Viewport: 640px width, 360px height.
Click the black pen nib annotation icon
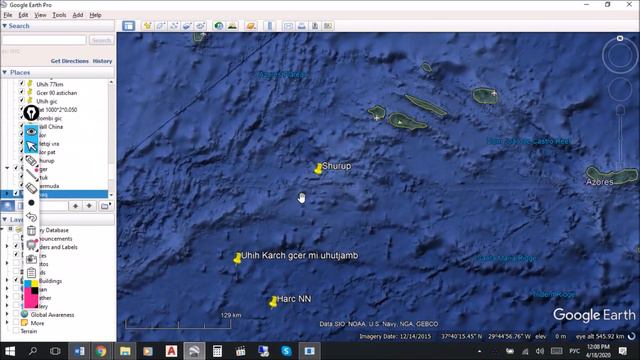tap(31, 113)
